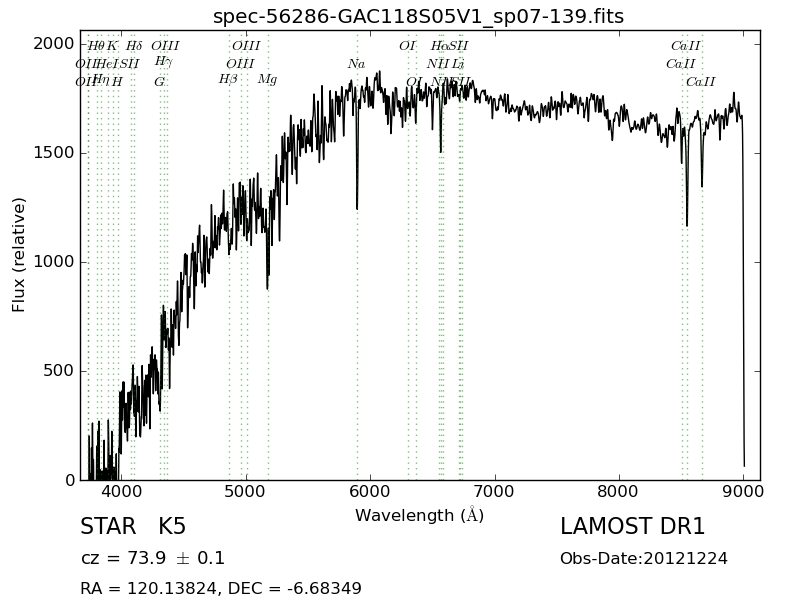Screen dimensions: 800x600
Task: Click the 'Hα' line label
Action: 439,45
